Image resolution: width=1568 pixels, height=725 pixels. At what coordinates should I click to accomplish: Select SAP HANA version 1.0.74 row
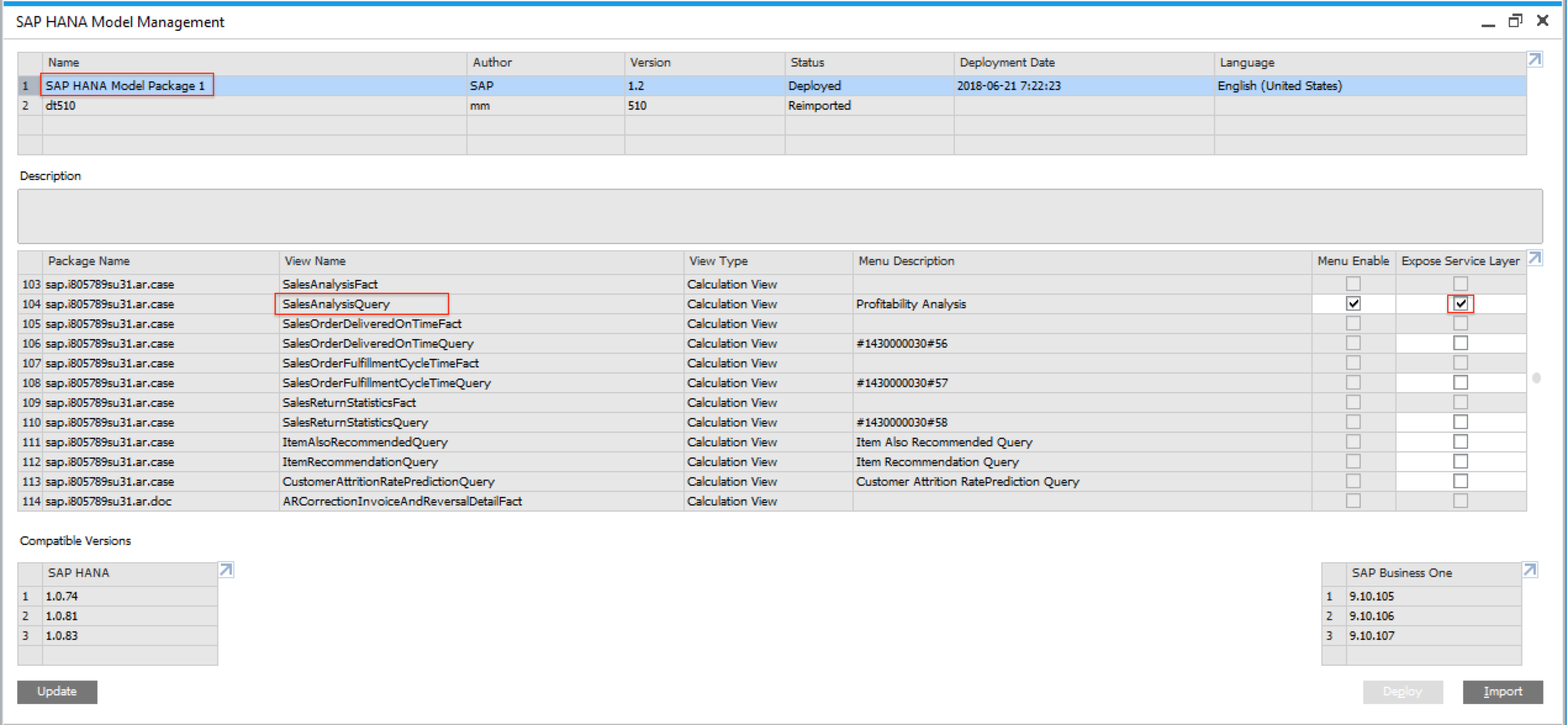point(118,596)
